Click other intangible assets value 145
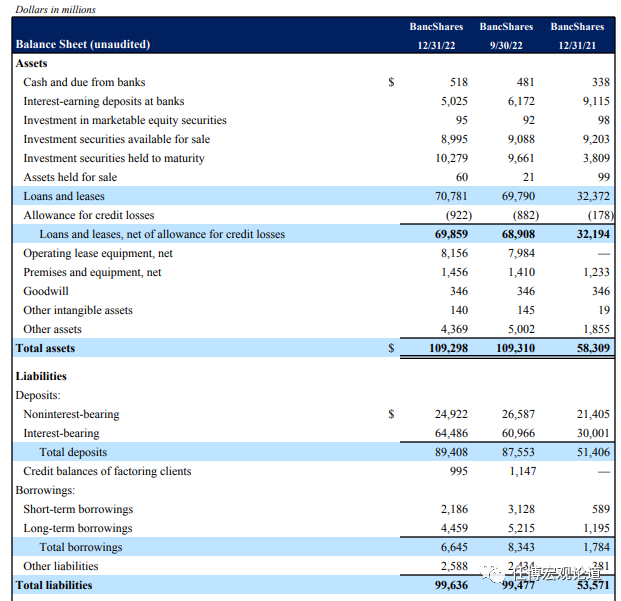 pos(526,310)
